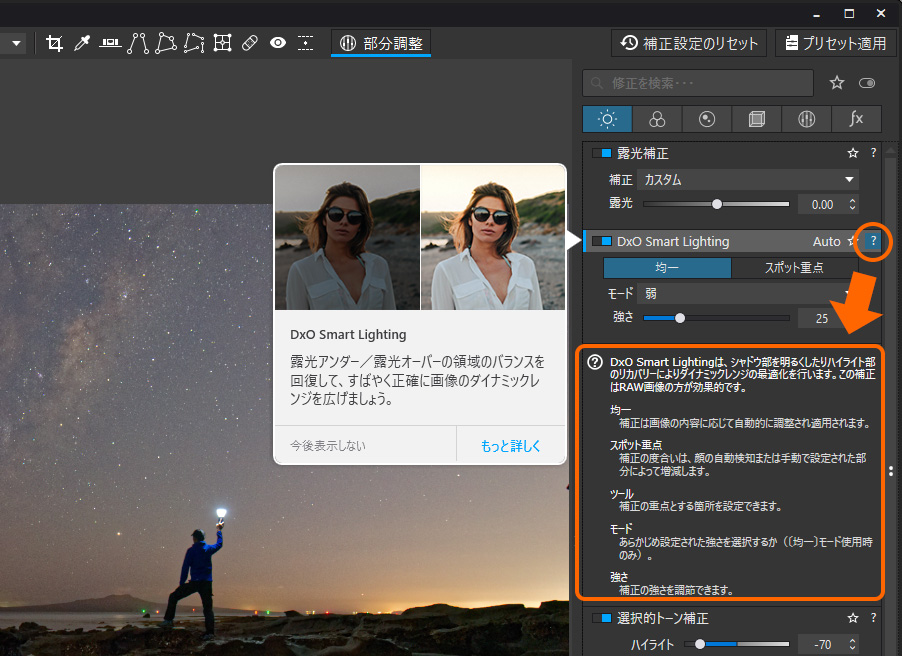Click the 強さ intensity slider handle
Viewport: 902px width, 656px height.
pos(680,318)
